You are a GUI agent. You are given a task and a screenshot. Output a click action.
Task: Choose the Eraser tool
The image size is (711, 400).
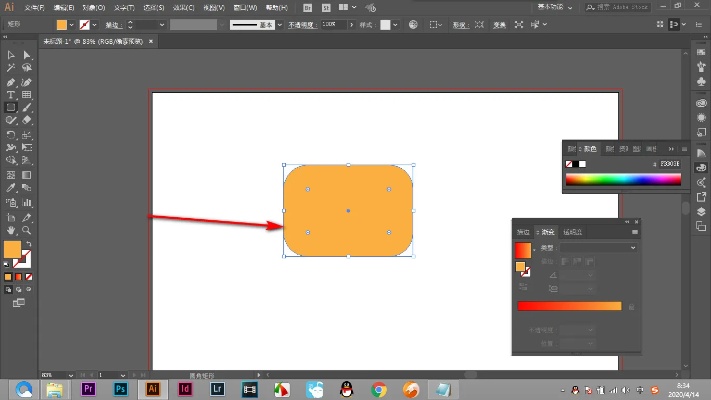pos(27,120)
